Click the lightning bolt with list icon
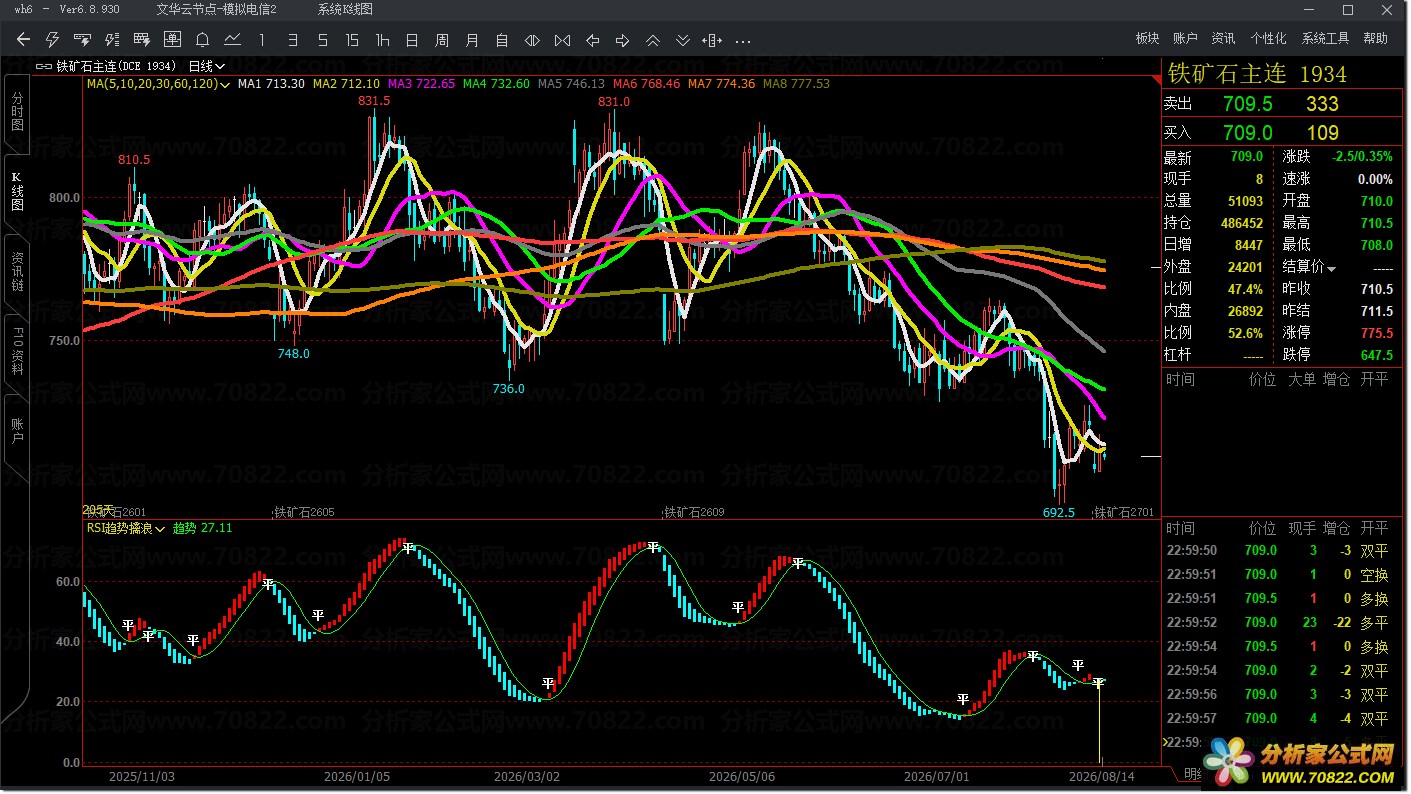This screenshot has width=1411, height=794. click(112, 40)
